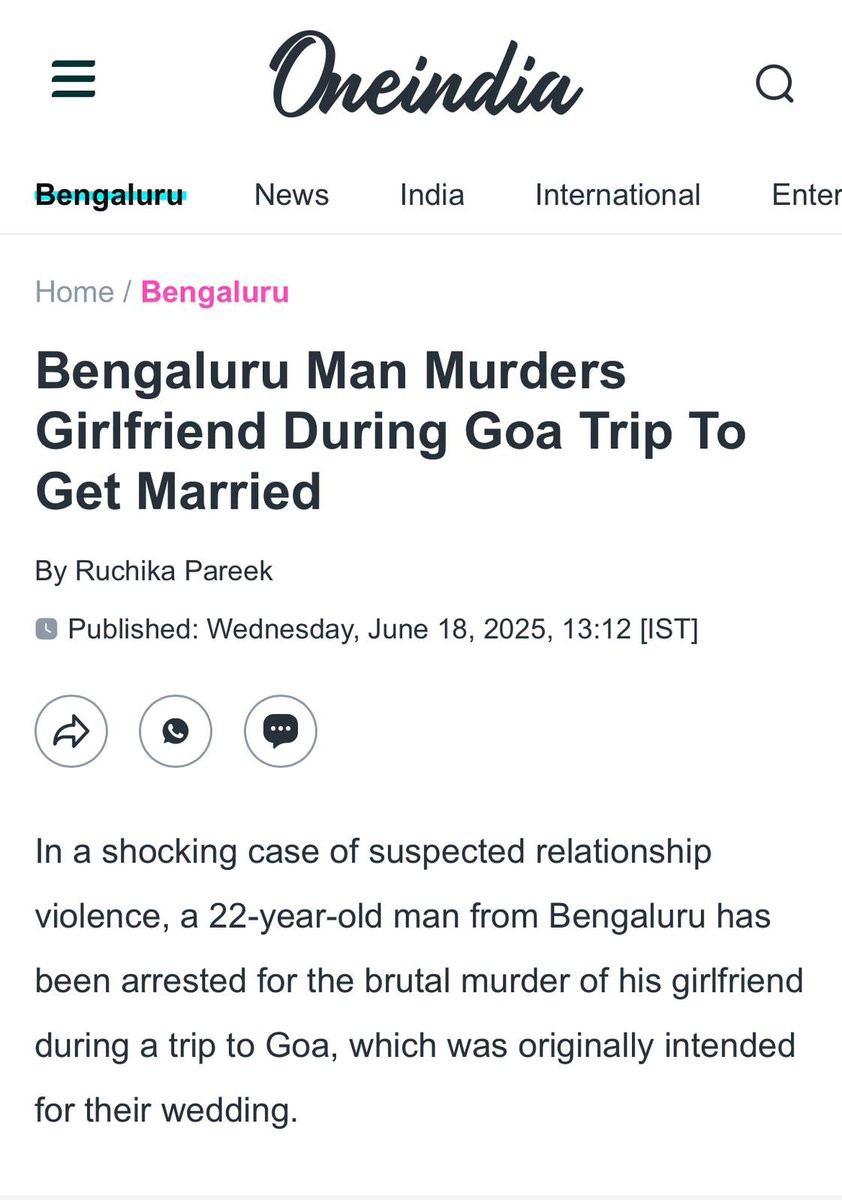
Task: Open the hamburger navigation menu
Action: pos(74,79)
